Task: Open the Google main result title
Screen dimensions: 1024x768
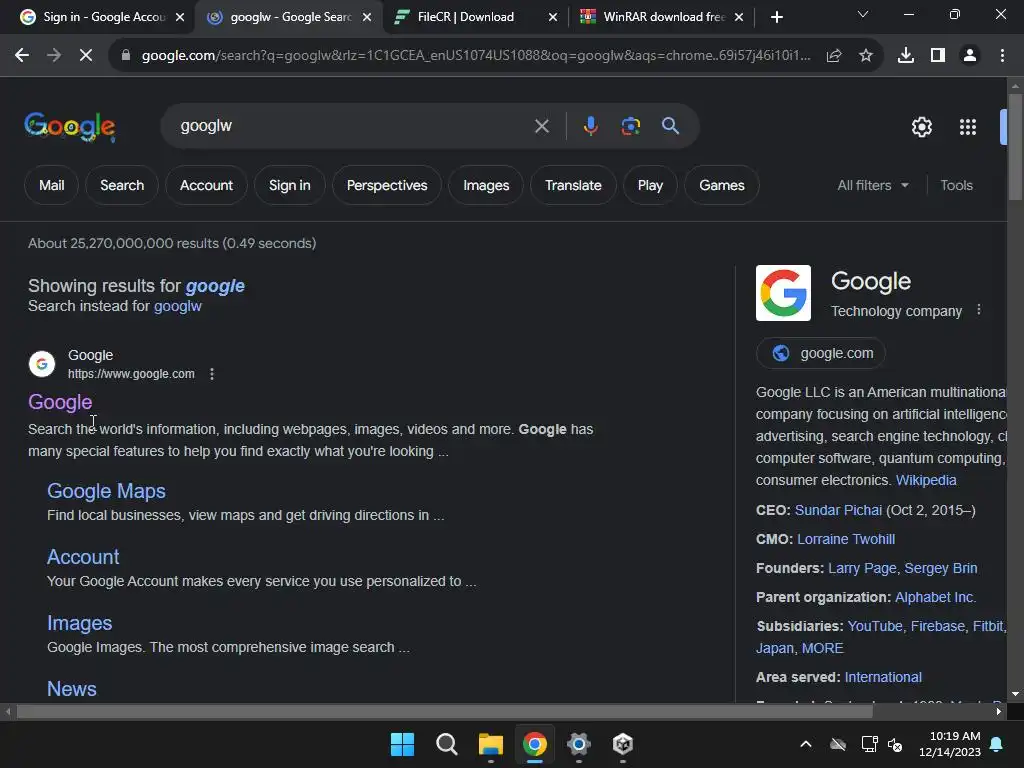Action: coord(60,402)
